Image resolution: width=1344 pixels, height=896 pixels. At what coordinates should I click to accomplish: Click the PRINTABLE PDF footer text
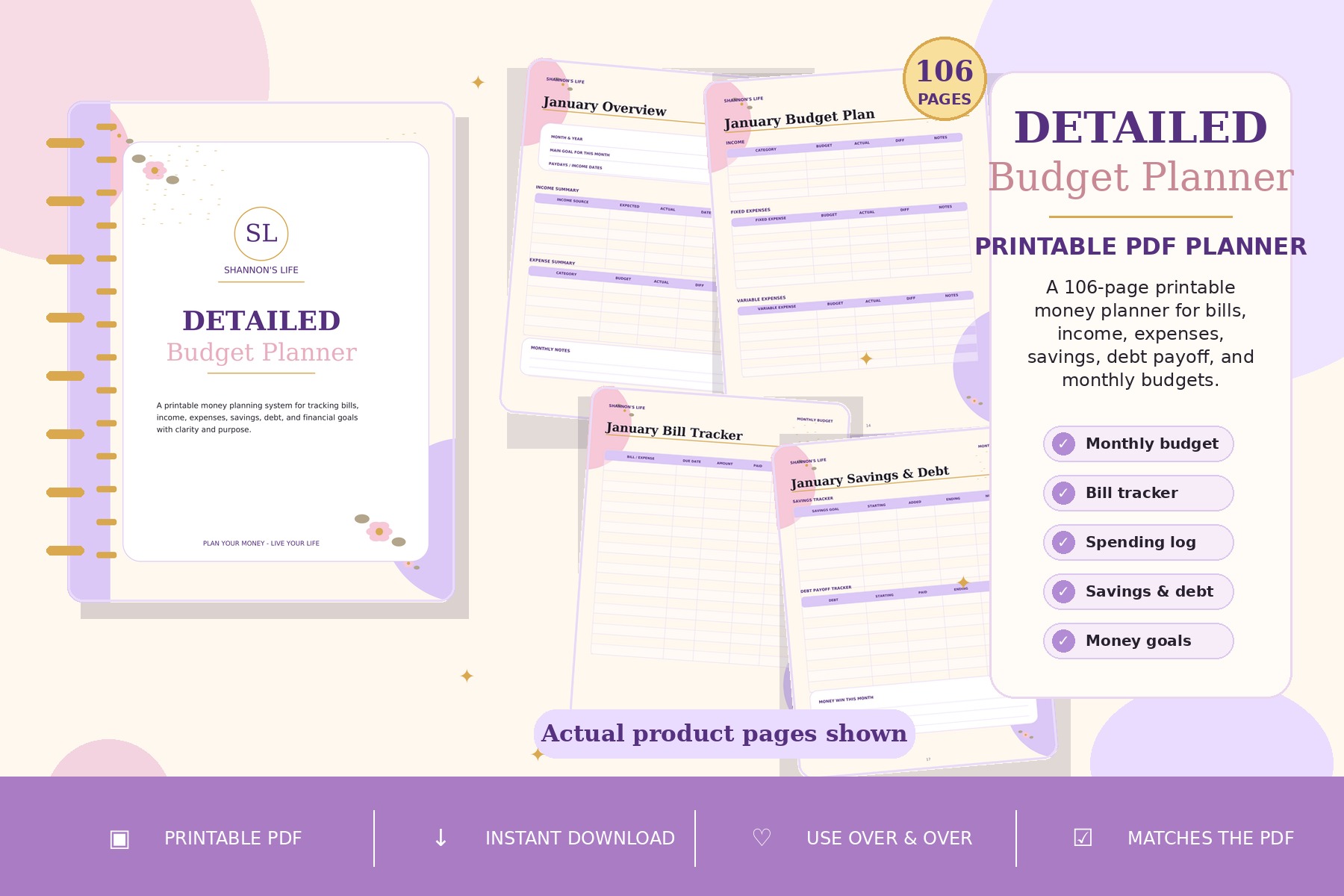pyautogui.click(x=233, y=839)
